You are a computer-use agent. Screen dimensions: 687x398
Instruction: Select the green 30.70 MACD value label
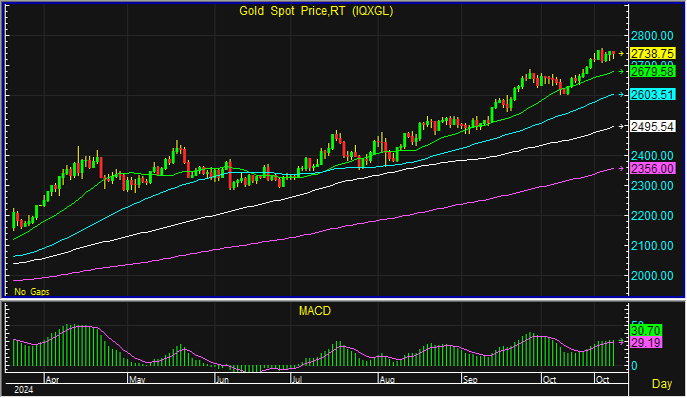coord(646,330)
